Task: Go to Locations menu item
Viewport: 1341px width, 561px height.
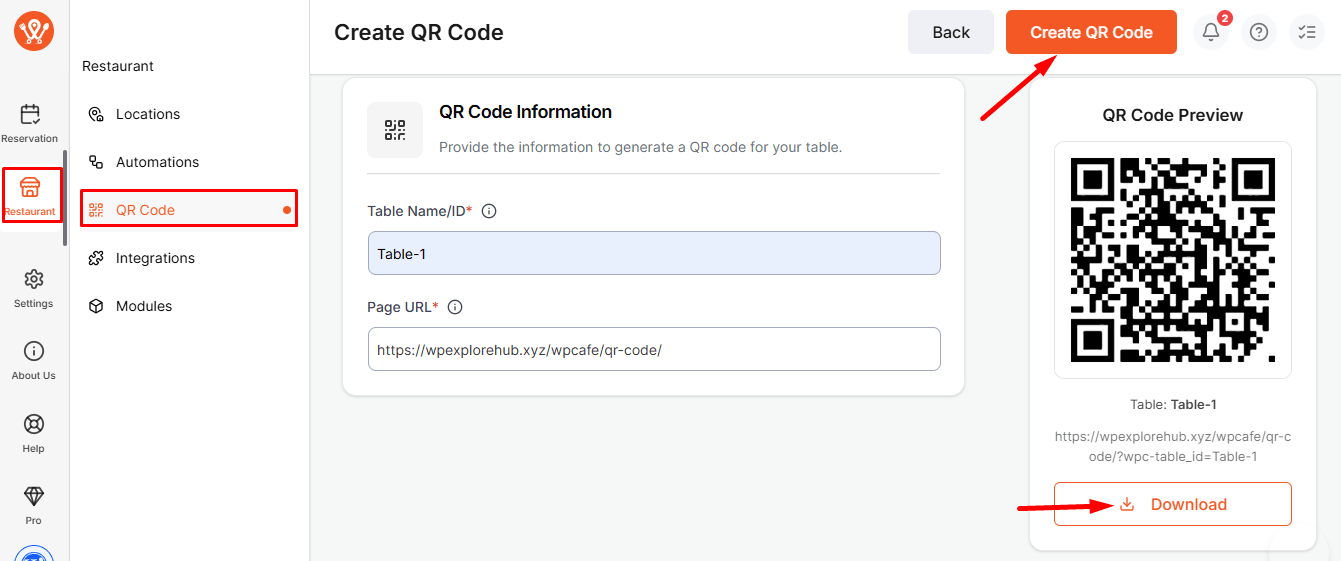Action: point(147,114)
